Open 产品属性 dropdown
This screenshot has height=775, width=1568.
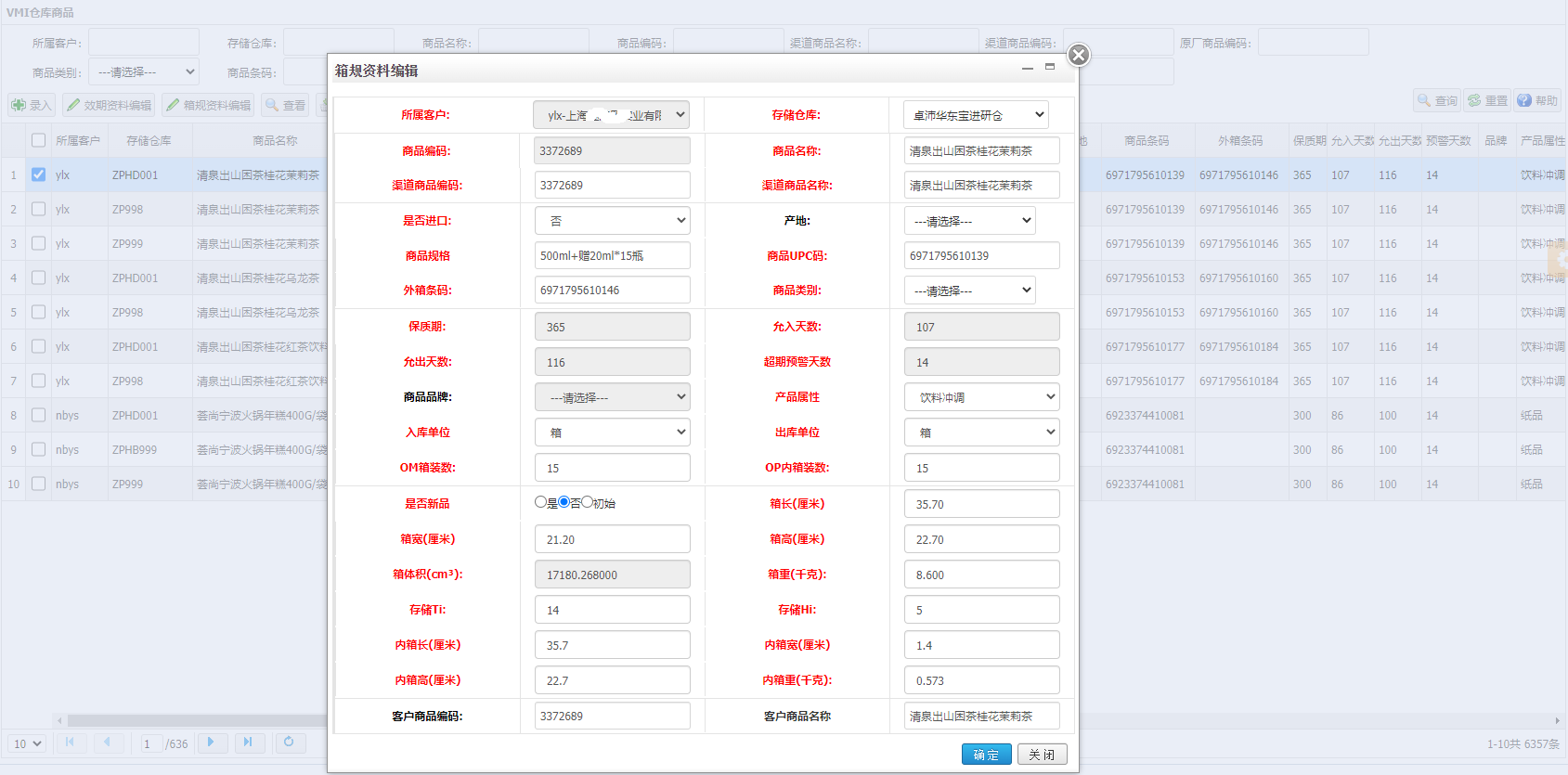[x=982, y=397]
